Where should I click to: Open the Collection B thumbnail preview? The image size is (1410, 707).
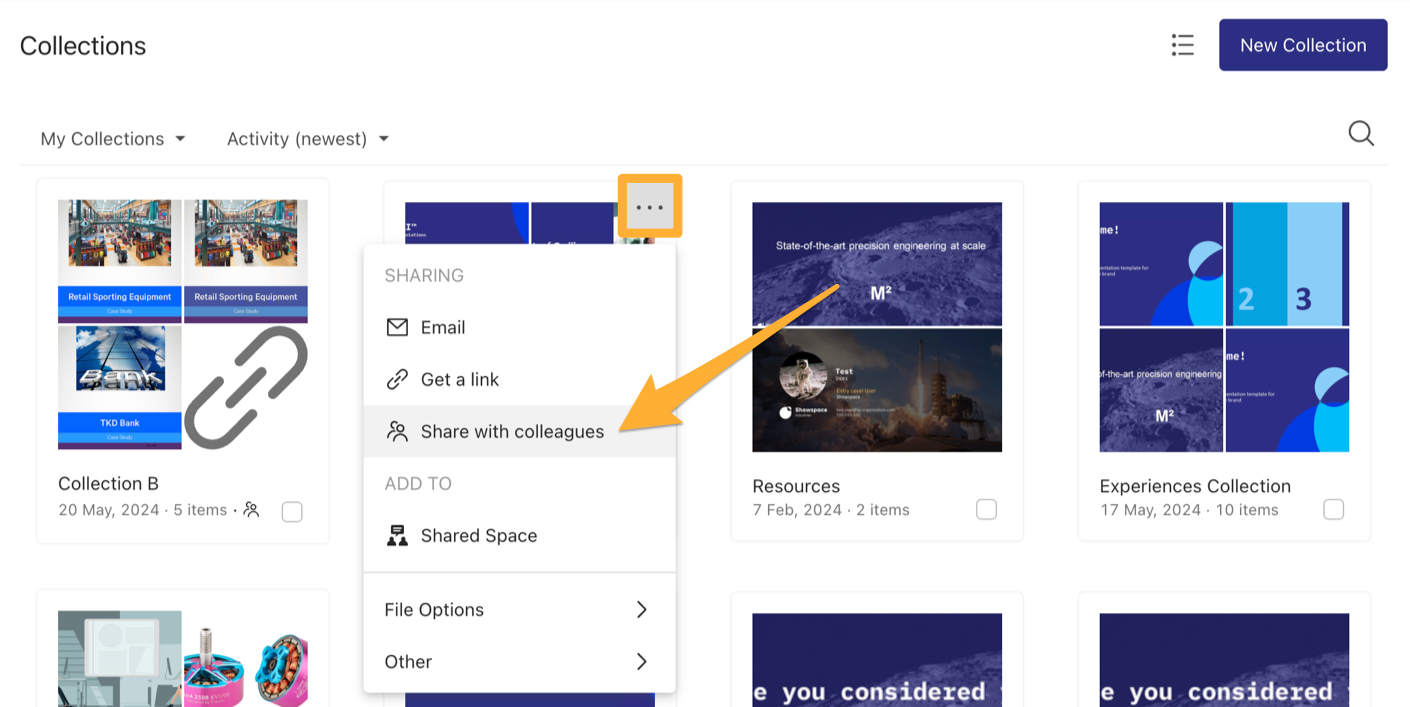click(183, 324)
